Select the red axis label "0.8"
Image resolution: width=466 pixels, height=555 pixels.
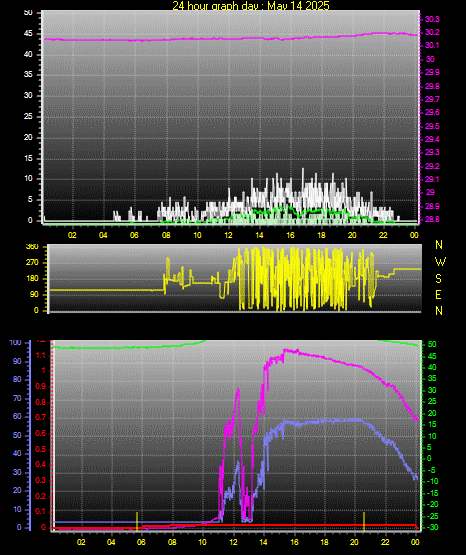click(41, 402)
